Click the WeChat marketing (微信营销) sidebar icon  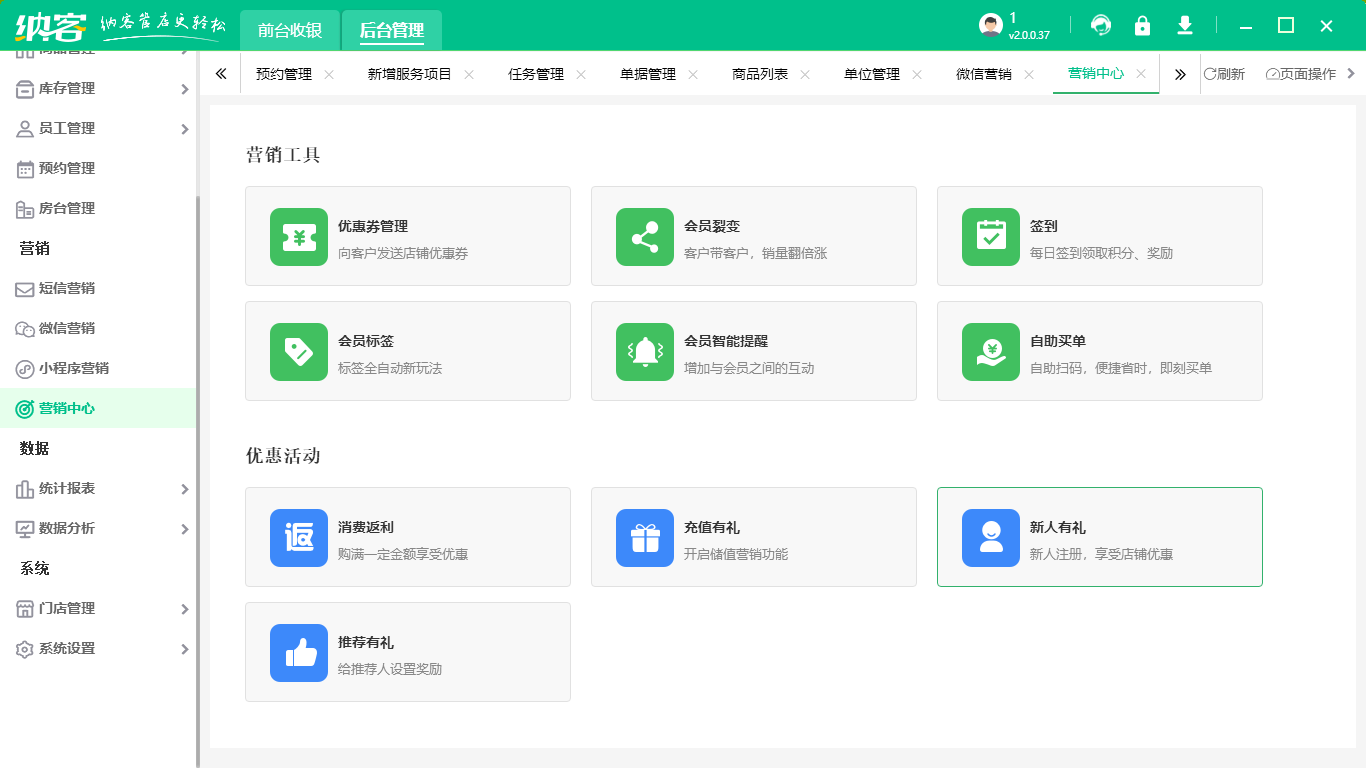pos(25,329)
